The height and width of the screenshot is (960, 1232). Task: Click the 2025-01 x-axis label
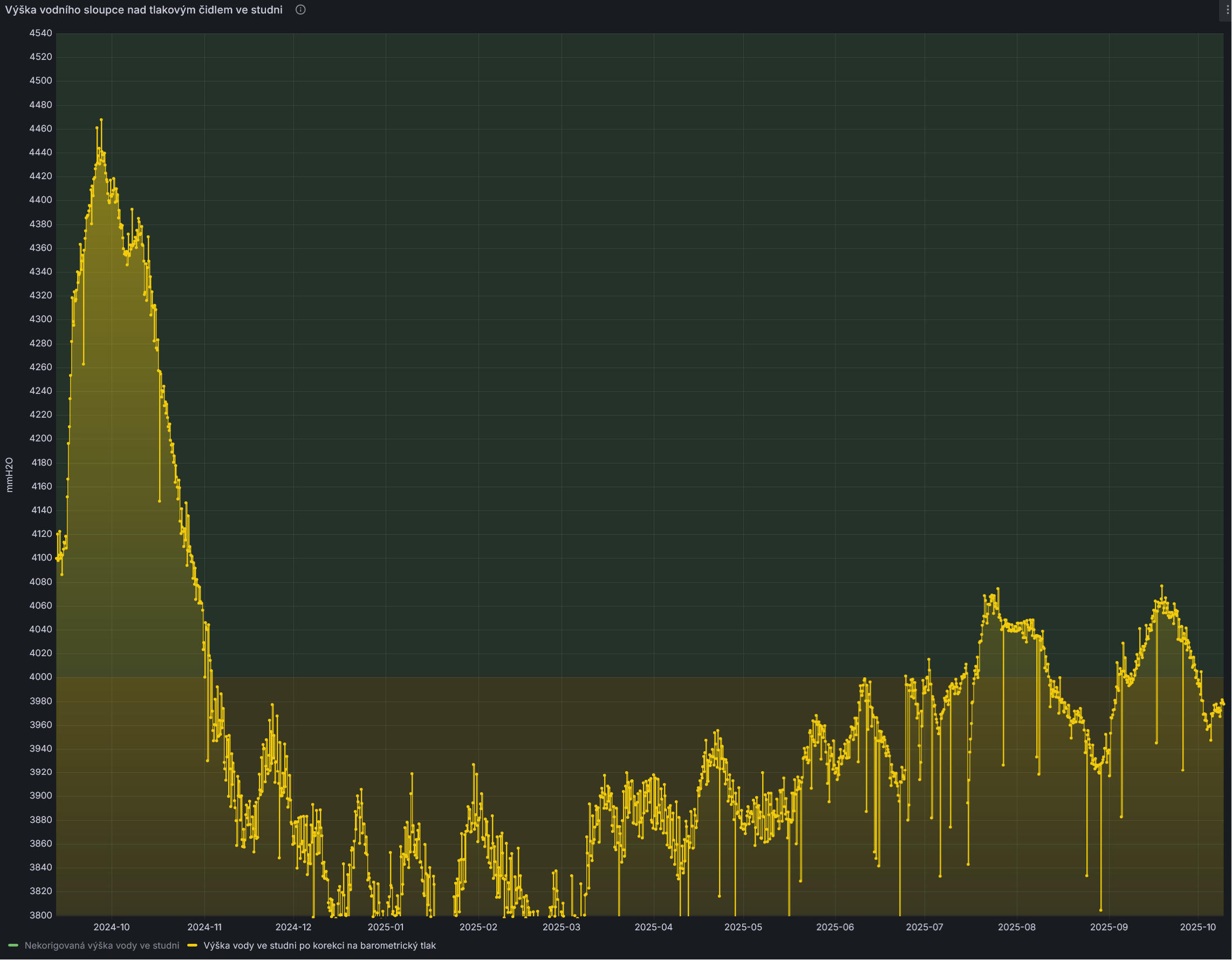coord(385,927)
